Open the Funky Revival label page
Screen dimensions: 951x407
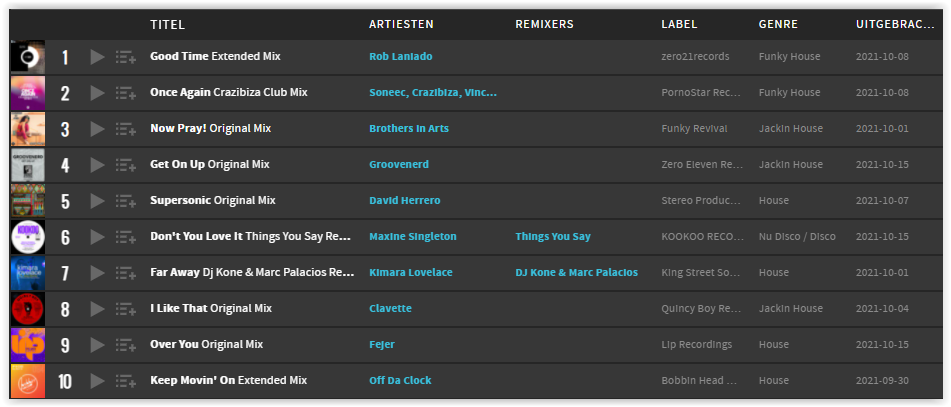pos(694,129)
